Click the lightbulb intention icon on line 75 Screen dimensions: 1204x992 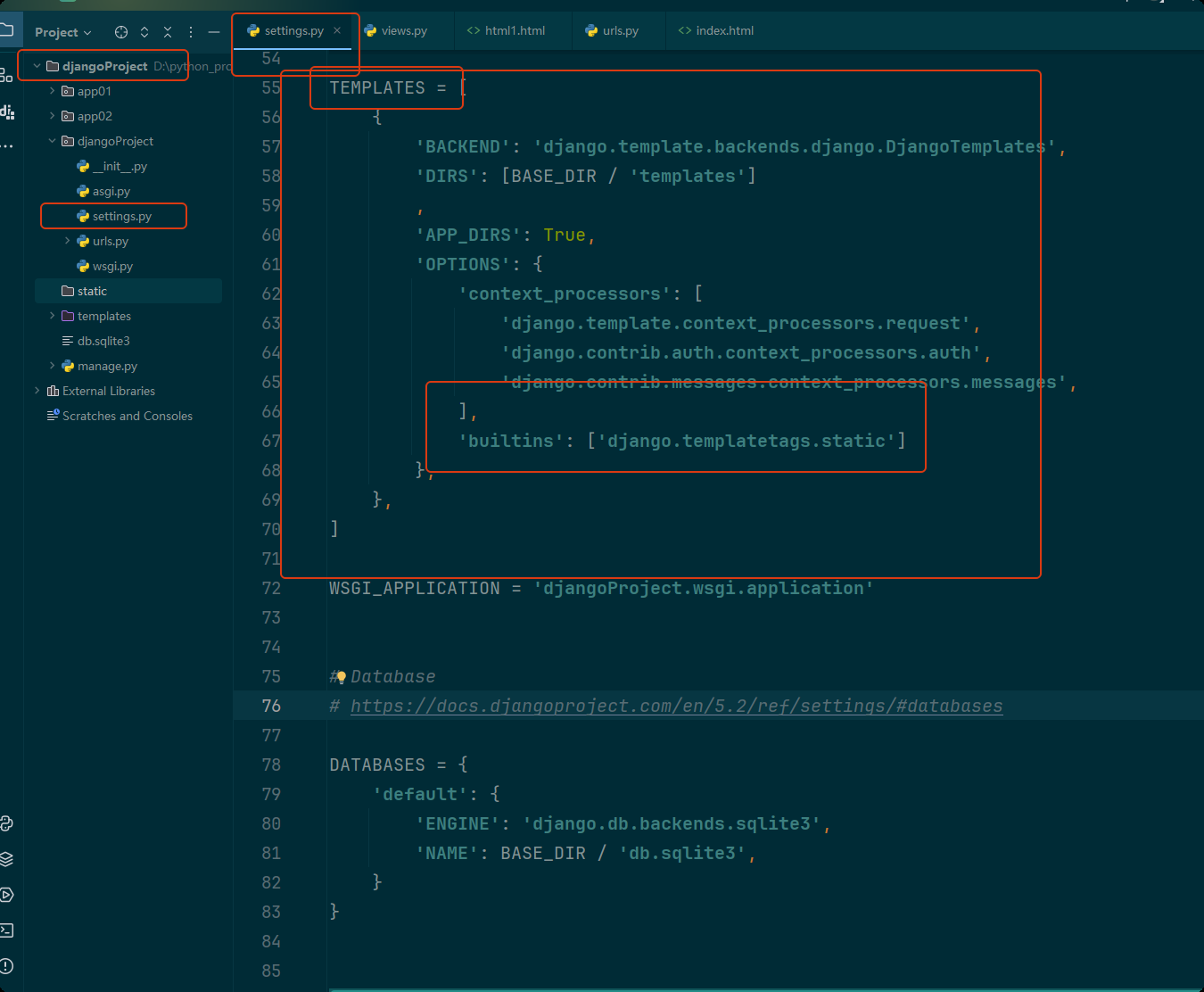pyautogui.click(x=340, y=677)
